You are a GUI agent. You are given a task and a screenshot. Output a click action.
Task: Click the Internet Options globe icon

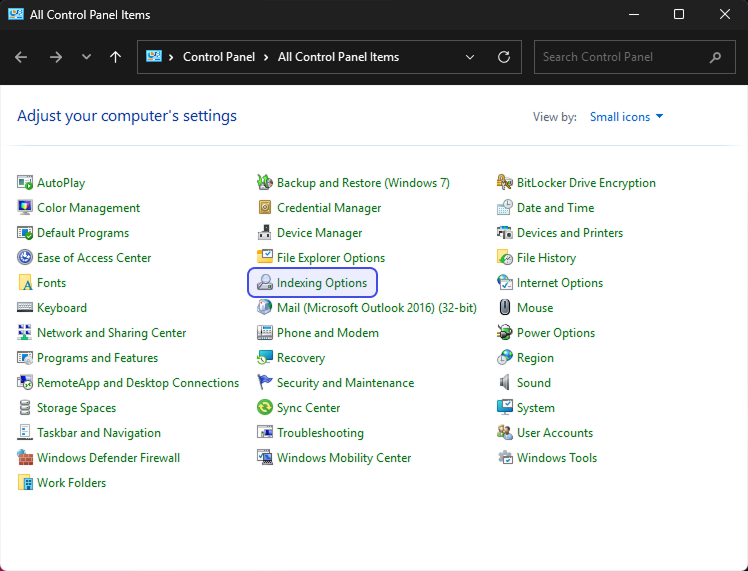(x=505, y=282)
